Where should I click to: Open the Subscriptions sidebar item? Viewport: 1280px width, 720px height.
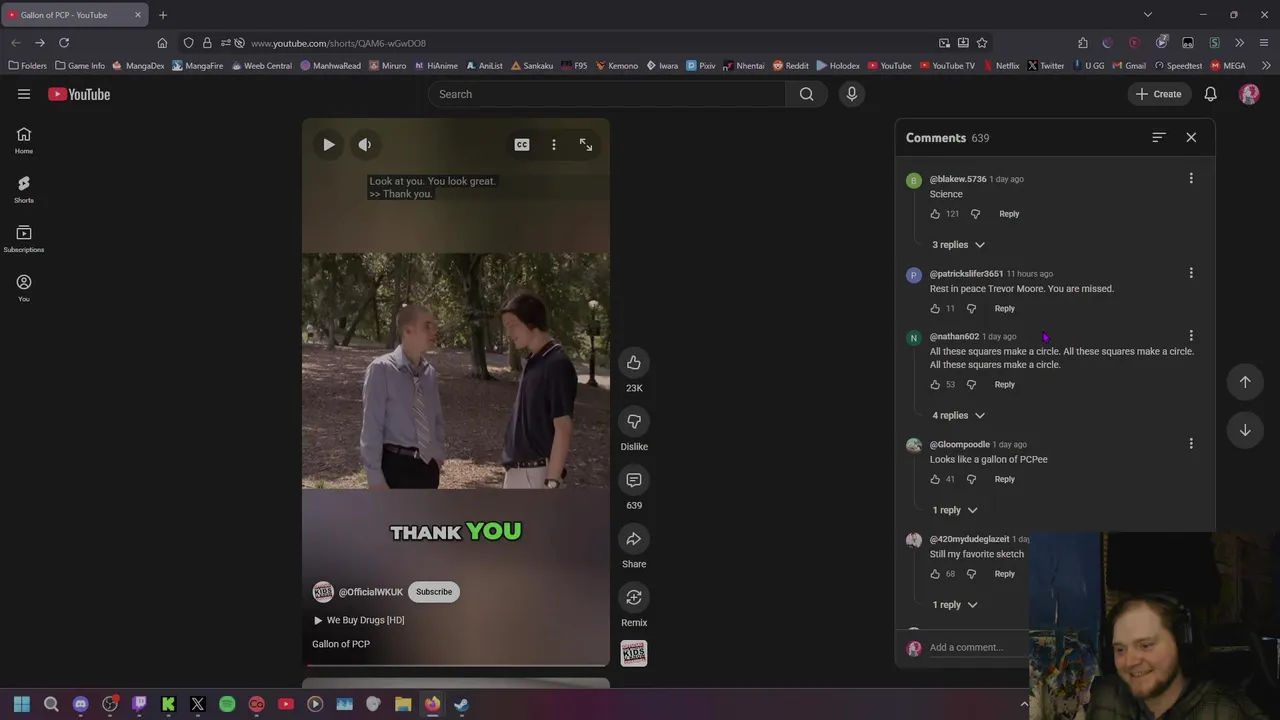24,238
